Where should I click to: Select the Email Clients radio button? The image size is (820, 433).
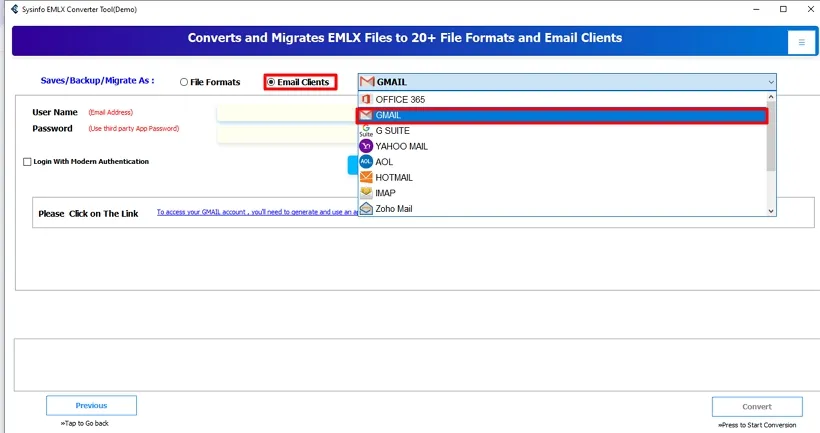[271, 82]
